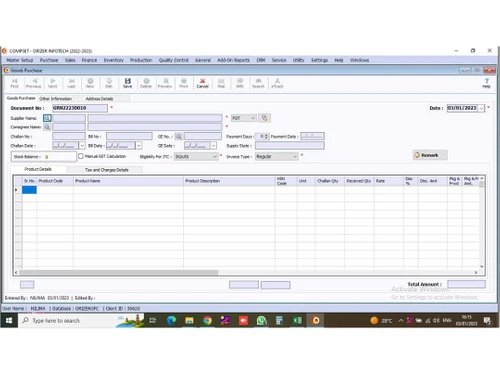Click the New document toolbar icon

(90, 83)
